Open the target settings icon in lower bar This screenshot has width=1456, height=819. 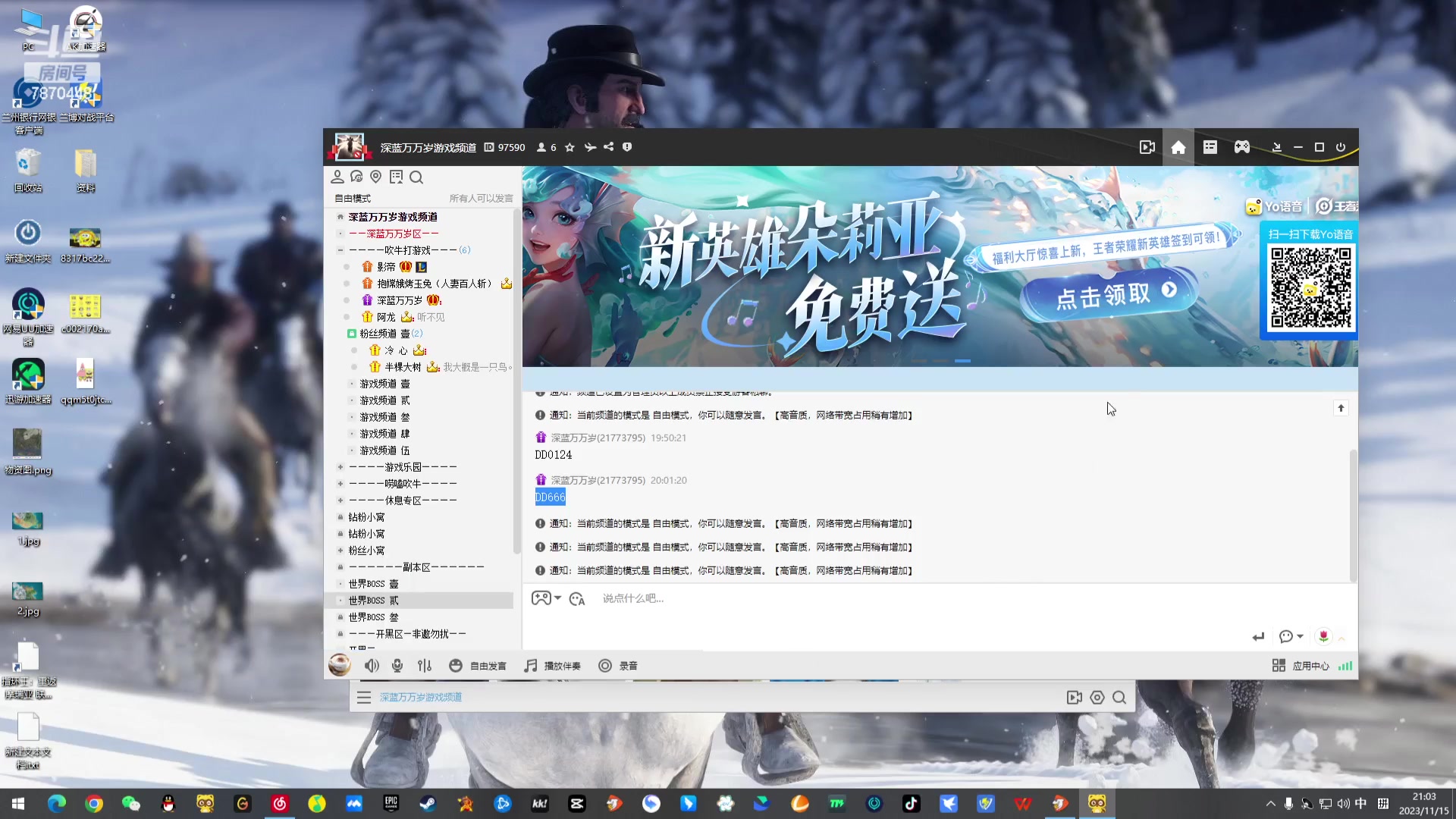tap(1097, 698)
